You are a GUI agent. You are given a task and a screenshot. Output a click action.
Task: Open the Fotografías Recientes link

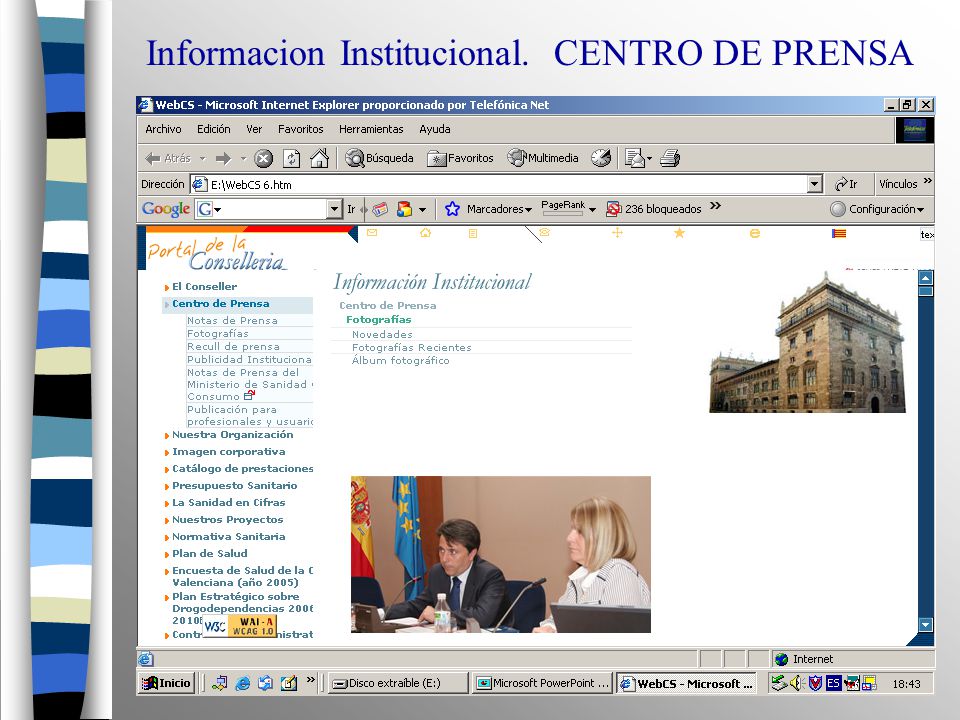[x=411, y=348]
